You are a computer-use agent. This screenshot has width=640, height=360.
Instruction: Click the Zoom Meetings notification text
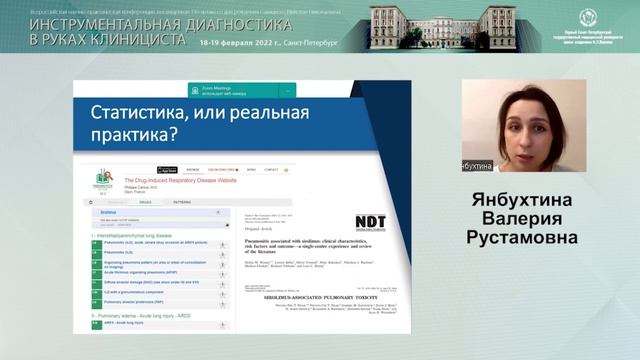click(224, 91)
